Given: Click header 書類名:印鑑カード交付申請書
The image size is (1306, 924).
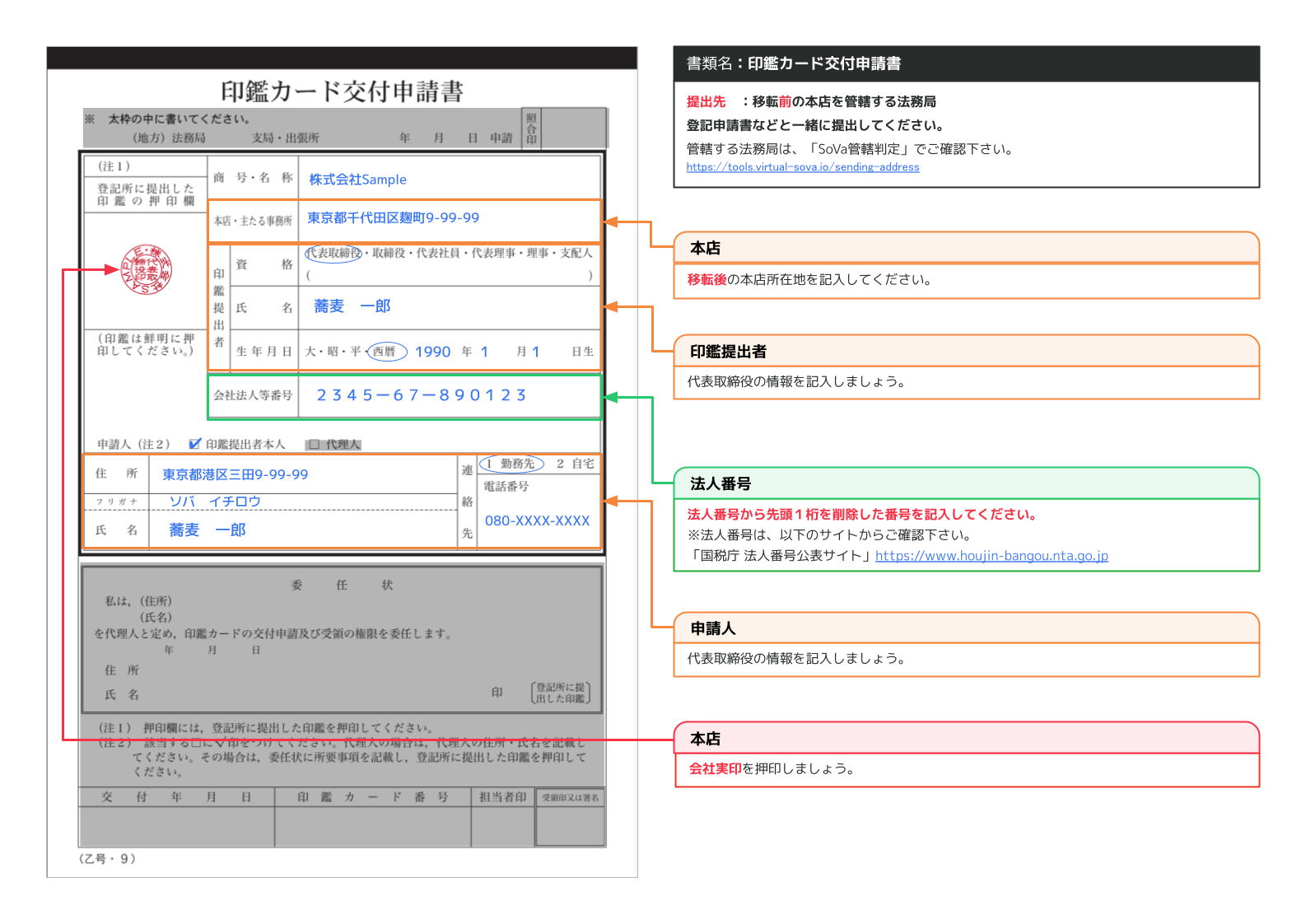Looking at the screenshot, I should (x=794, y=63).
